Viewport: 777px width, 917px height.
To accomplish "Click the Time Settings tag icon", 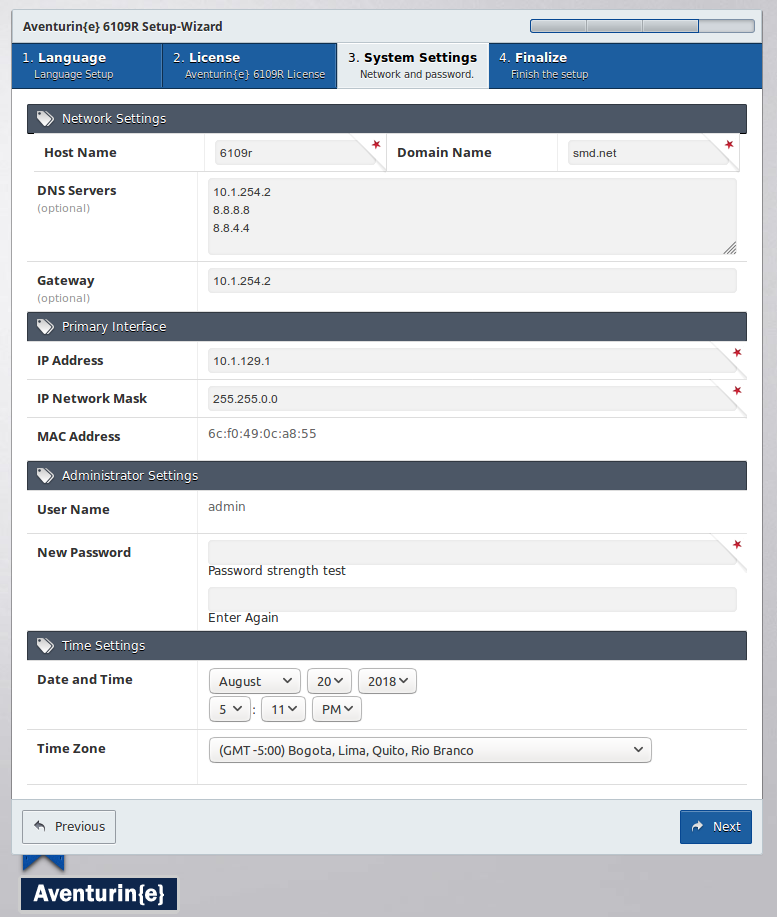I will click(x=45, y=646).
